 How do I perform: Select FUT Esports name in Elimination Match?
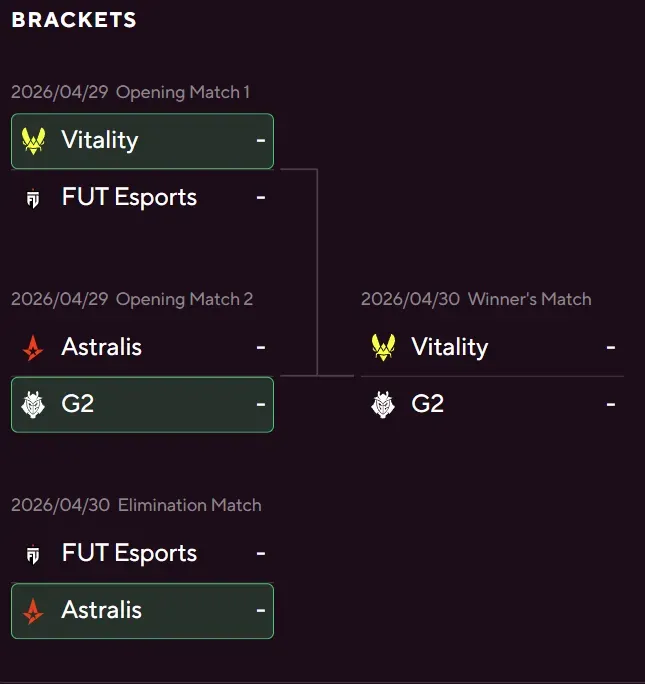tap(129, 553)
